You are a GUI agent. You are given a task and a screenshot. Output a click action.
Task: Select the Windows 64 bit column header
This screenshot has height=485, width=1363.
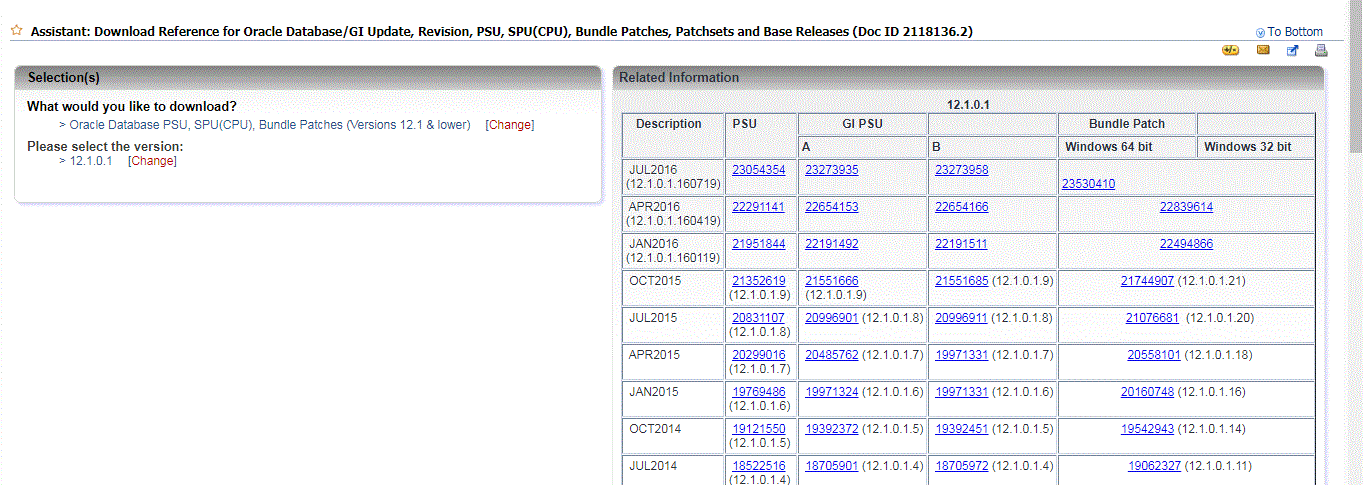click(1127, 147)
